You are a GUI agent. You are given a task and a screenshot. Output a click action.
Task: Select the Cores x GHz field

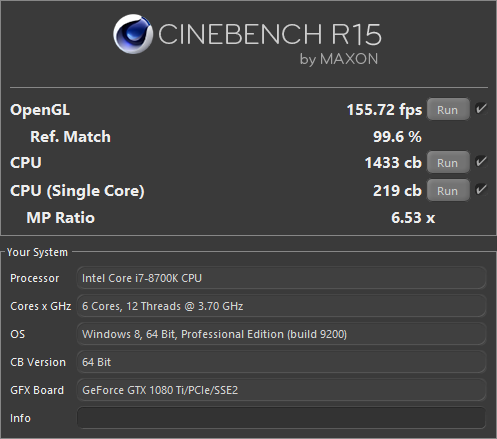click(x=281, y=306)
